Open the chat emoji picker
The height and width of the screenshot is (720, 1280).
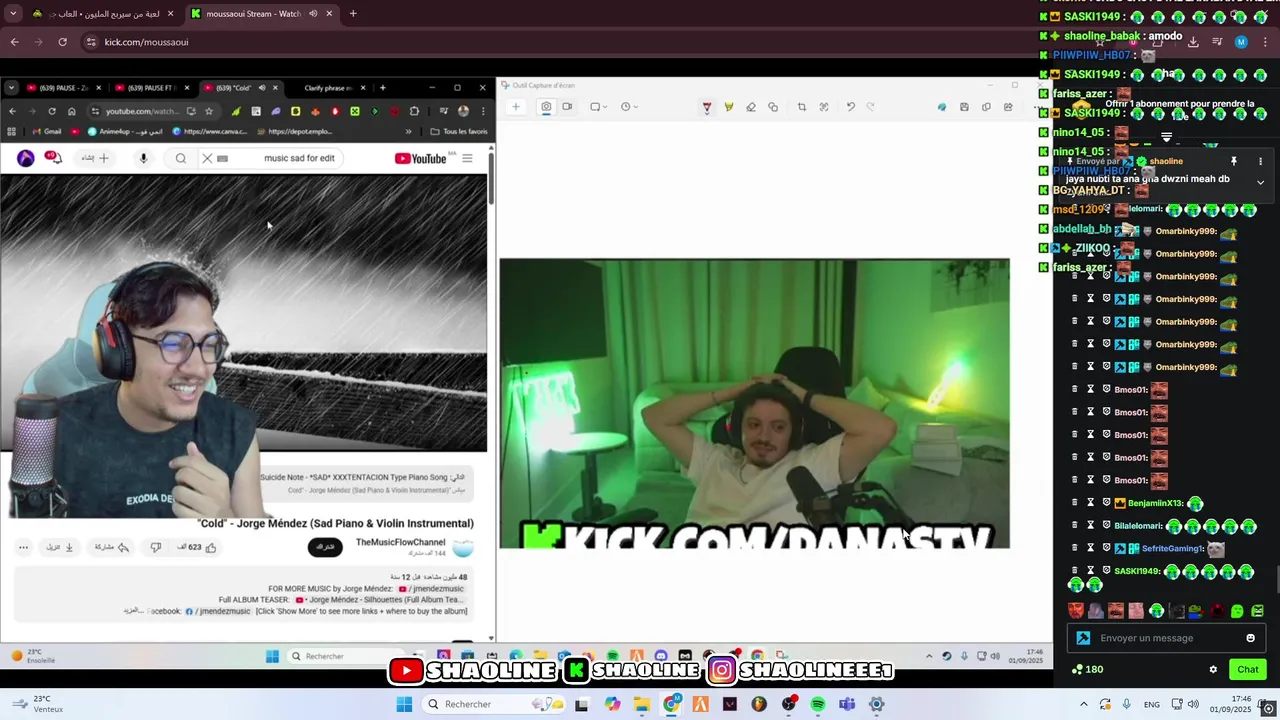[1250, 638]
